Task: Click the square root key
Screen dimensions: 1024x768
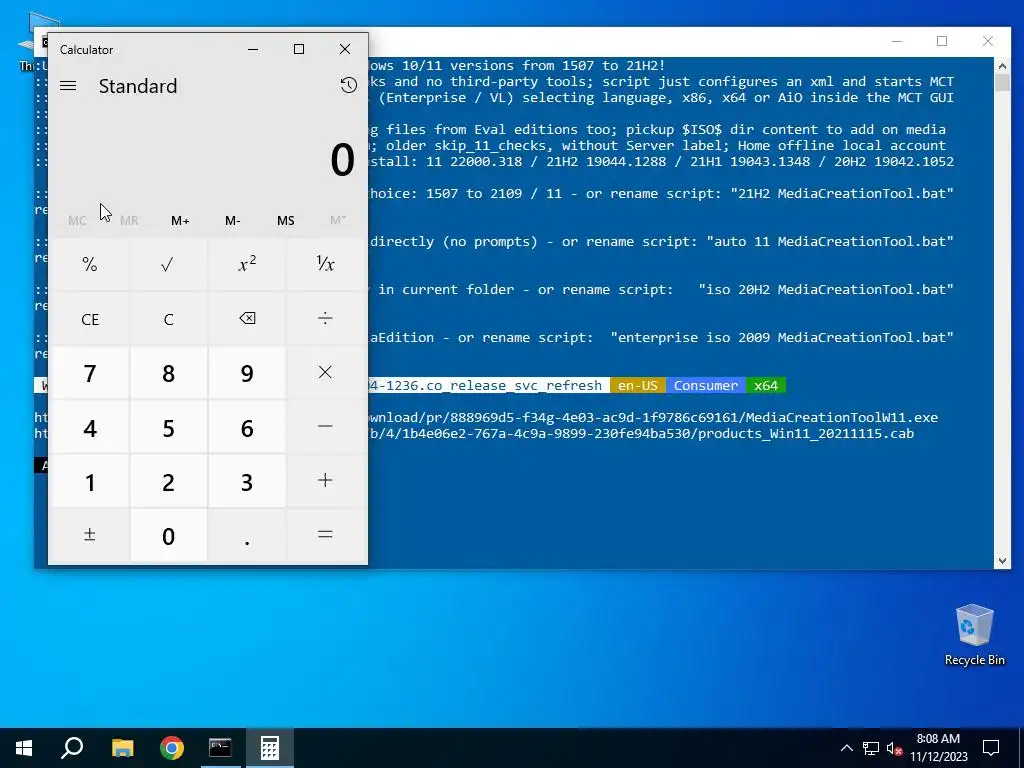Action: (x=168, y=264)
